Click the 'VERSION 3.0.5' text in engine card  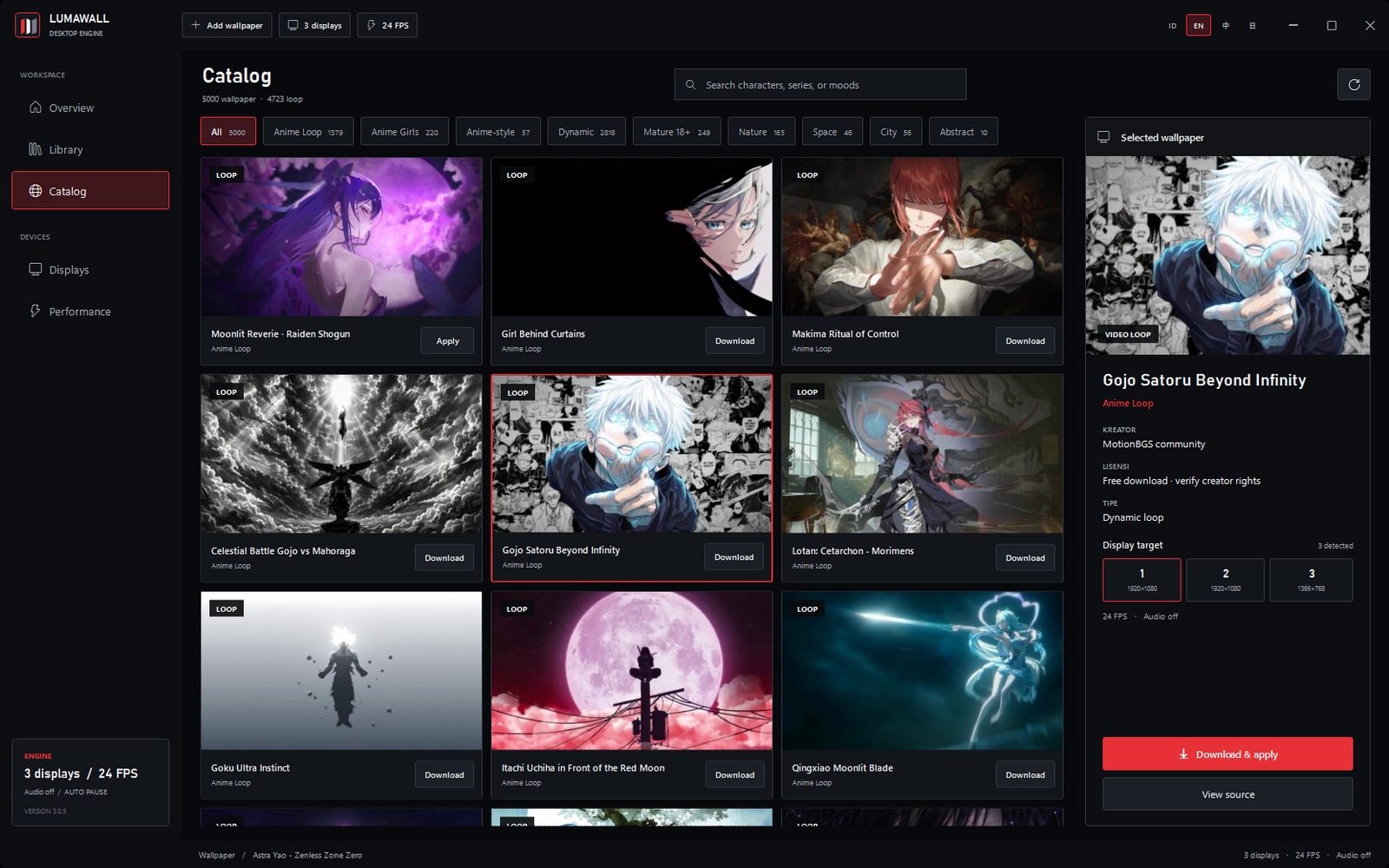(45, 812)
